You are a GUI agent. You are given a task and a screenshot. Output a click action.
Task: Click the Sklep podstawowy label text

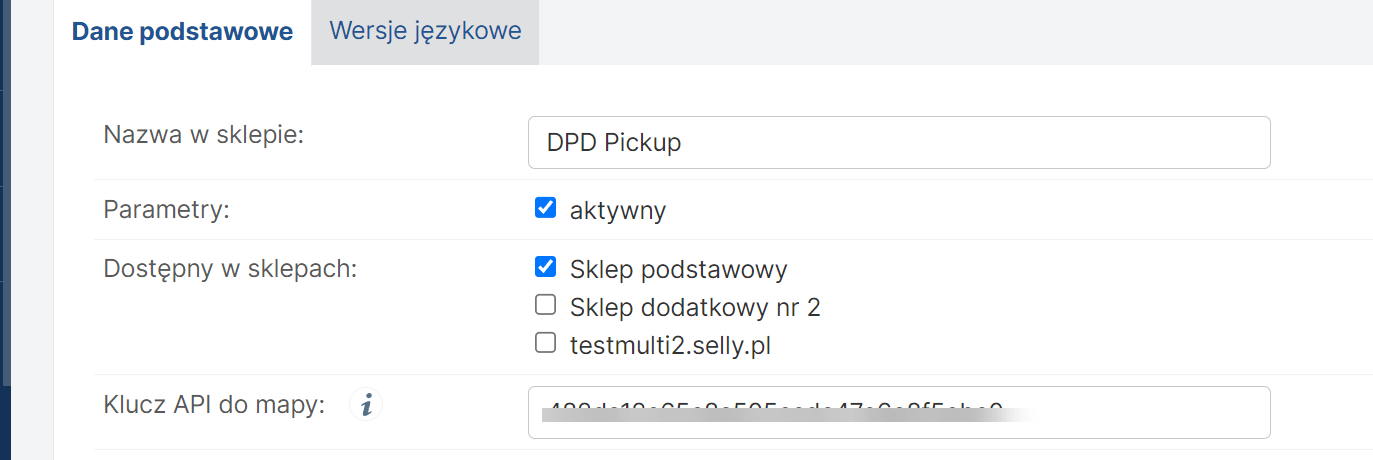click(x=678, y=269)
